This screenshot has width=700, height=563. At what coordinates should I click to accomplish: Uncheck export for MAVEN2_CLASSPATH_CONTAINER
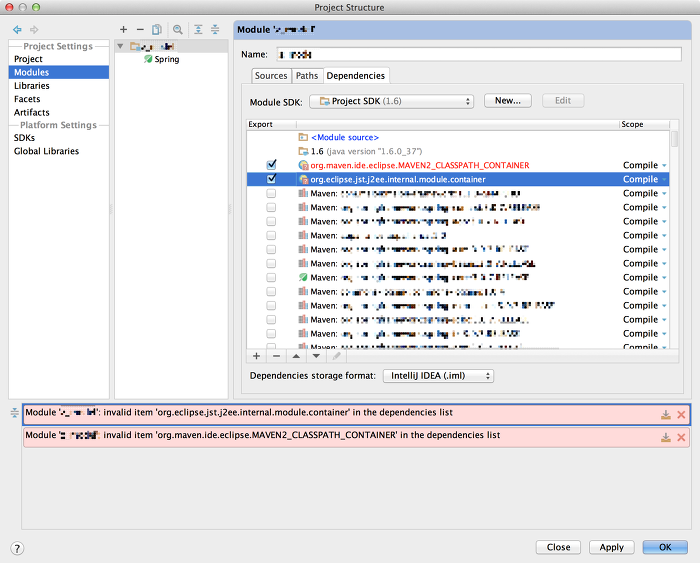[x=271, y=165]
